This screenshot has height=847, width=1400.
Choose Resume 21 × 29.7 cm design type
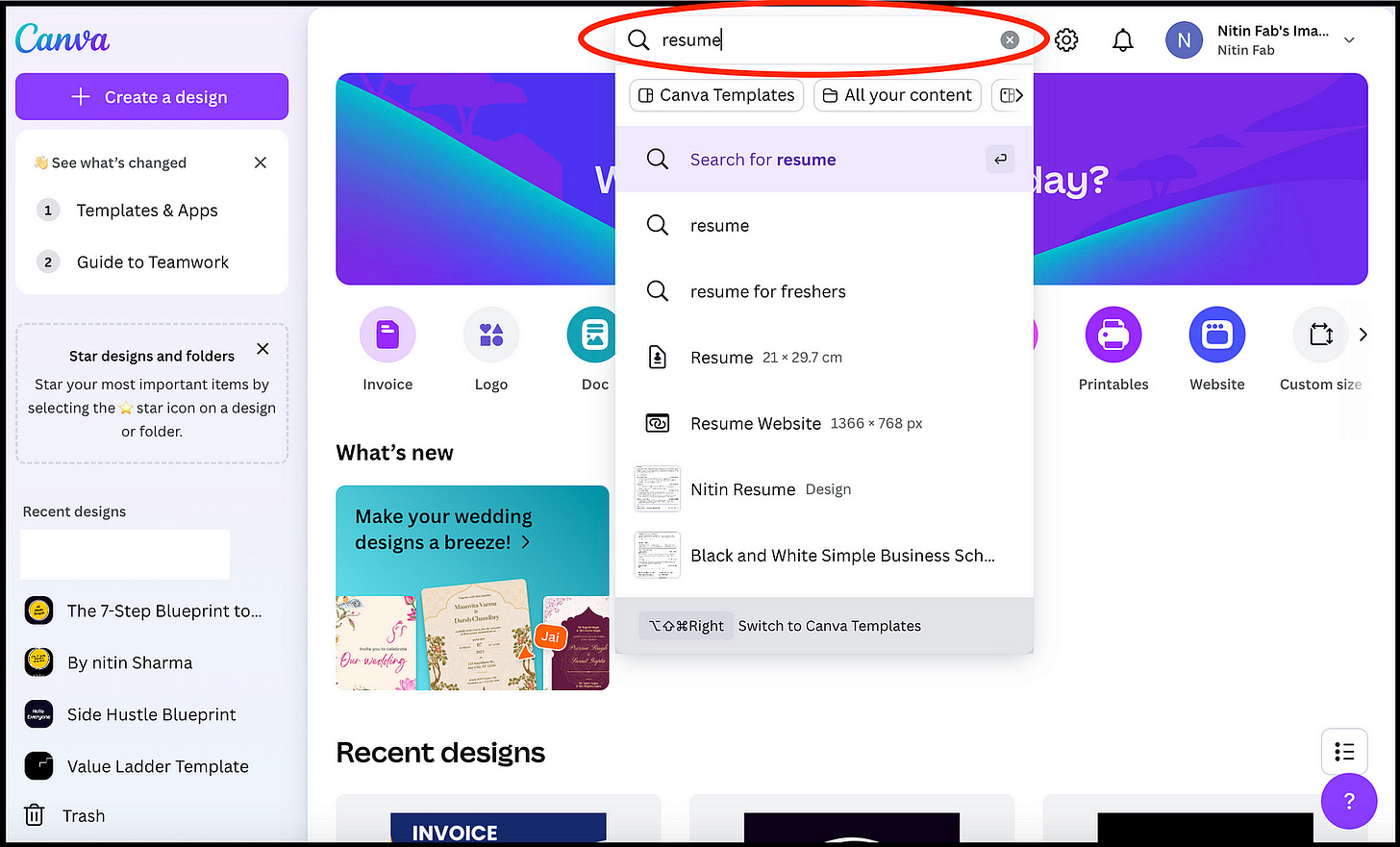click(x=824, y=358)
